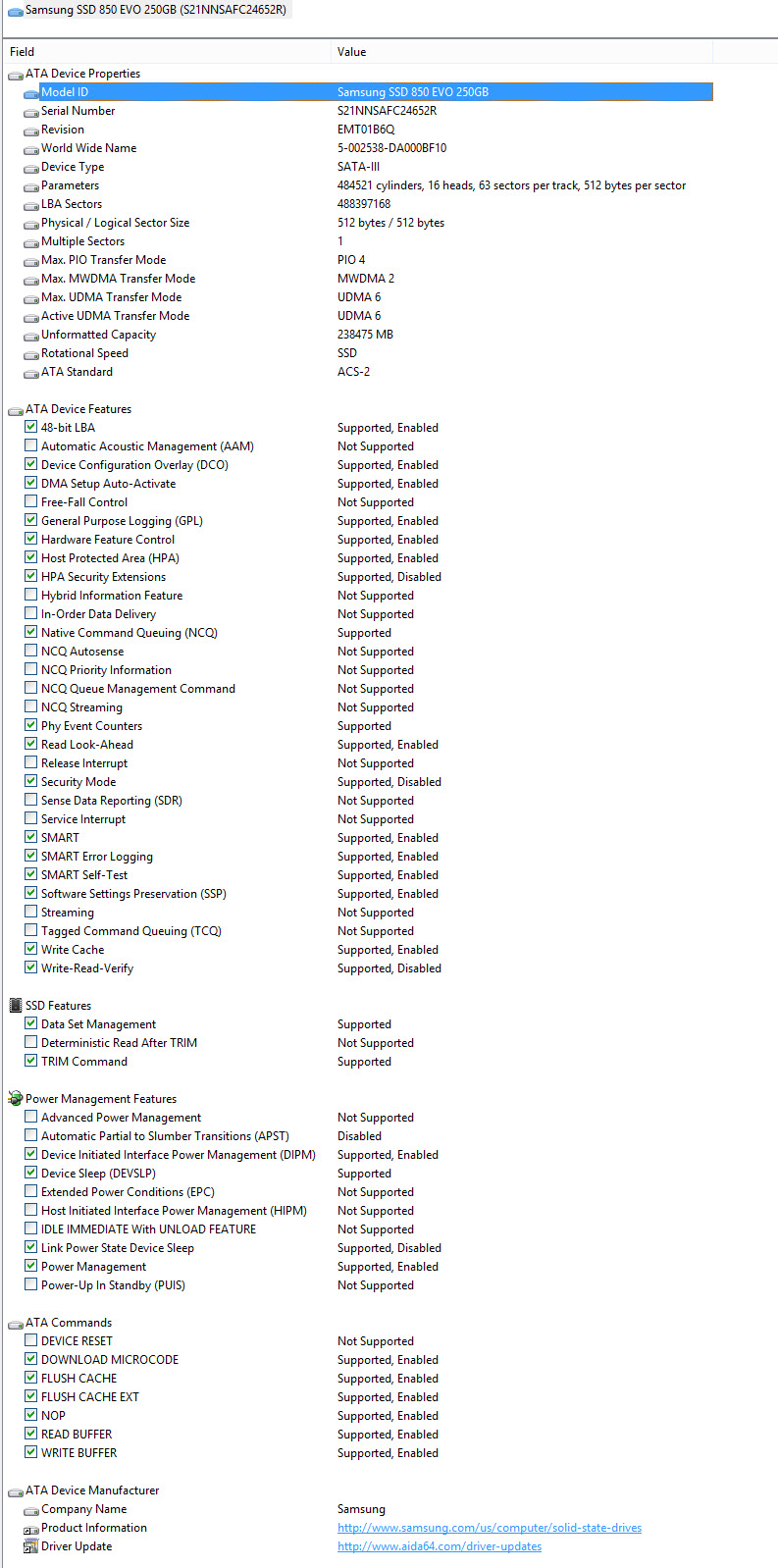Toggle the Write Cache checkbox

point(31,949)
